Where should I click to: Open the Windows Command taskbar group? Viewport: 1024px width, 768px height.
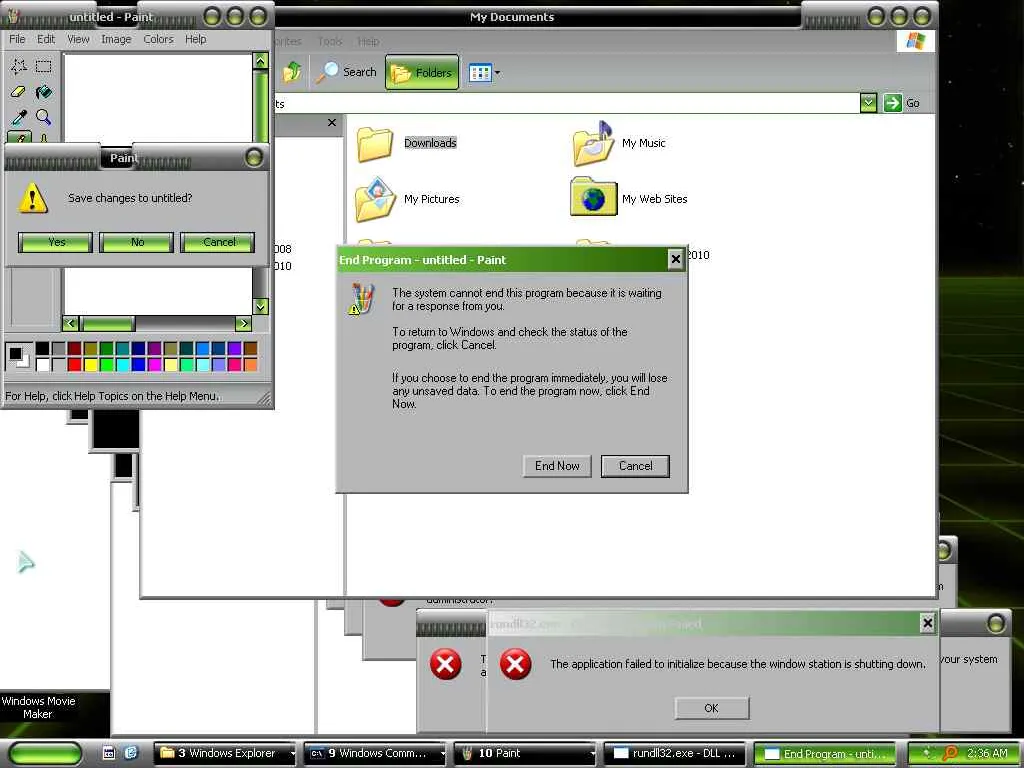coord(375,754)
